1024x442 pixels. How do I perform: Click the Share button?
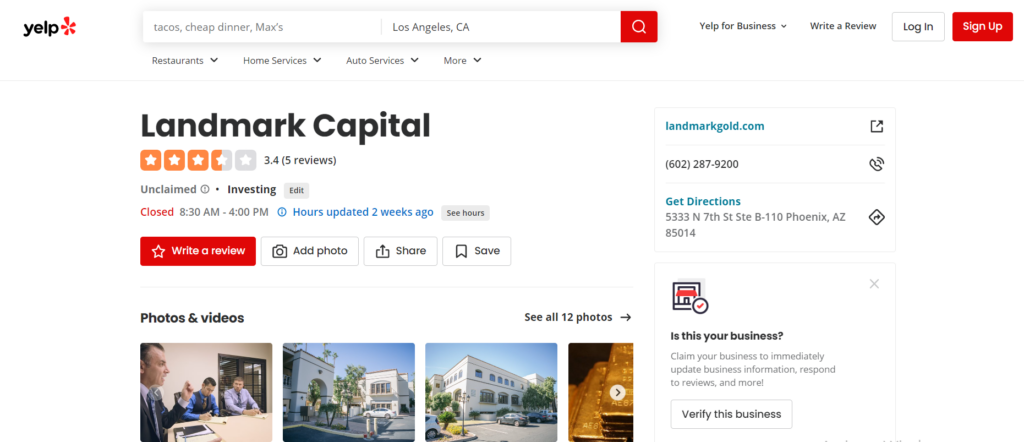pos(400,251)
